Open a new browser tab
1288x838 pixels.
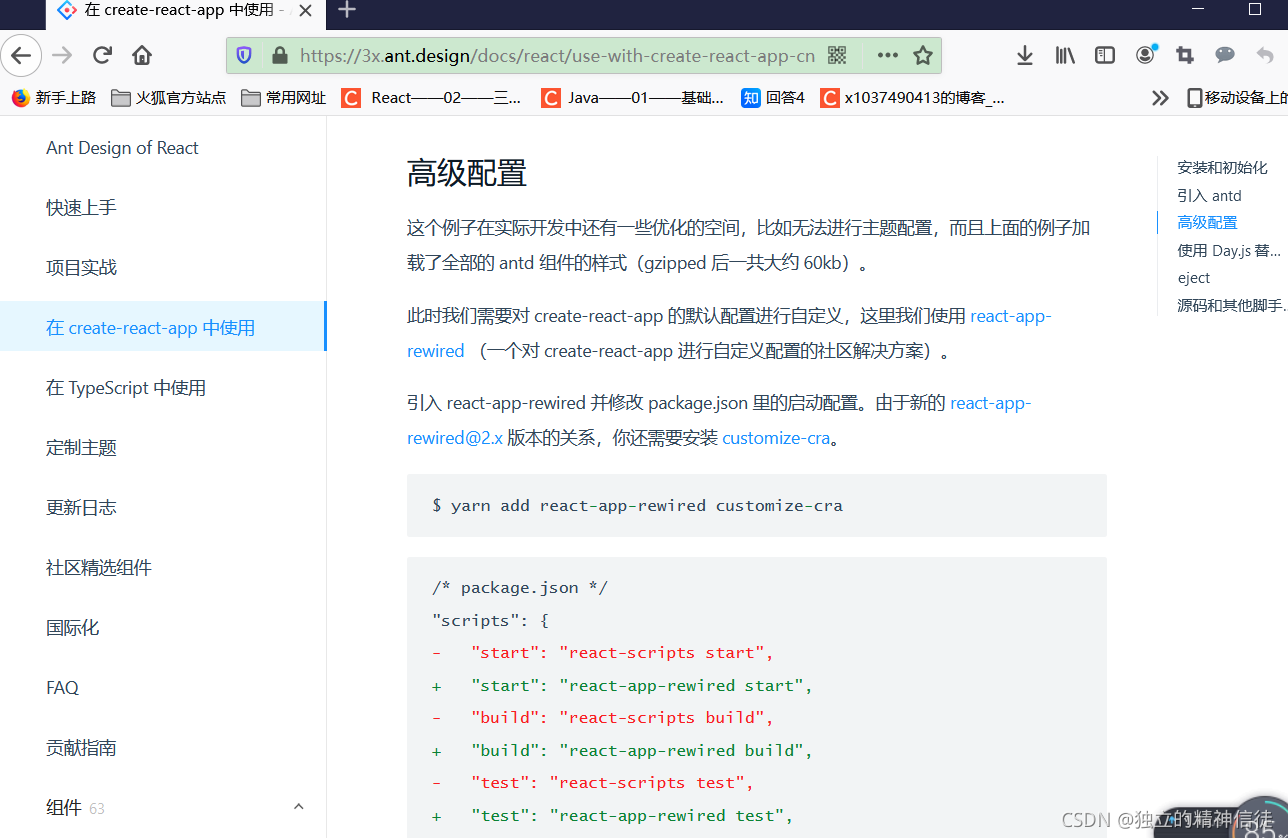(x=347, y=10)
